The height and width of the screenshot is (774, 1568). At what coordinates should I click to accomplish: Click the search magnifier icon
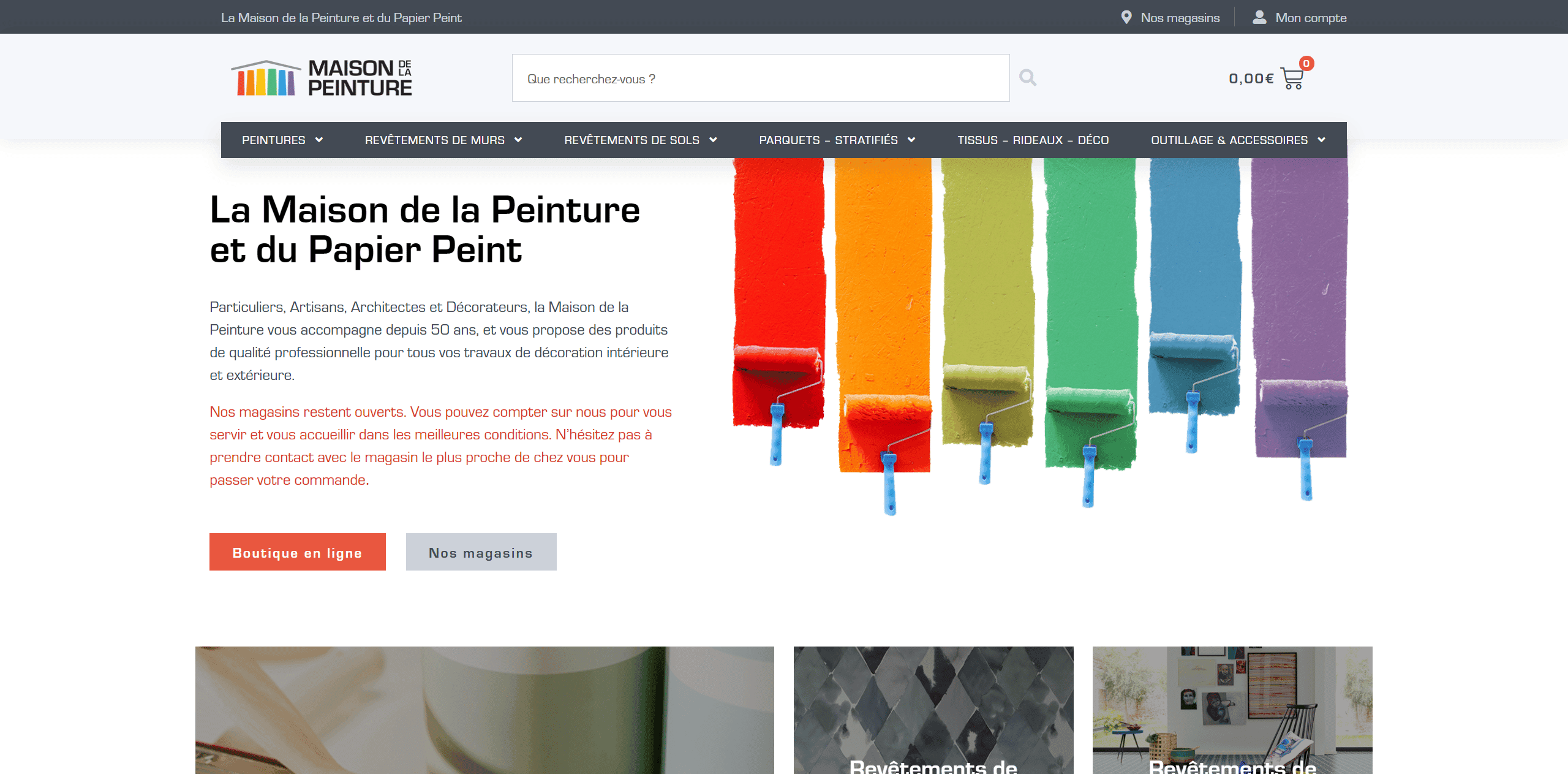tap(1028, 77)
